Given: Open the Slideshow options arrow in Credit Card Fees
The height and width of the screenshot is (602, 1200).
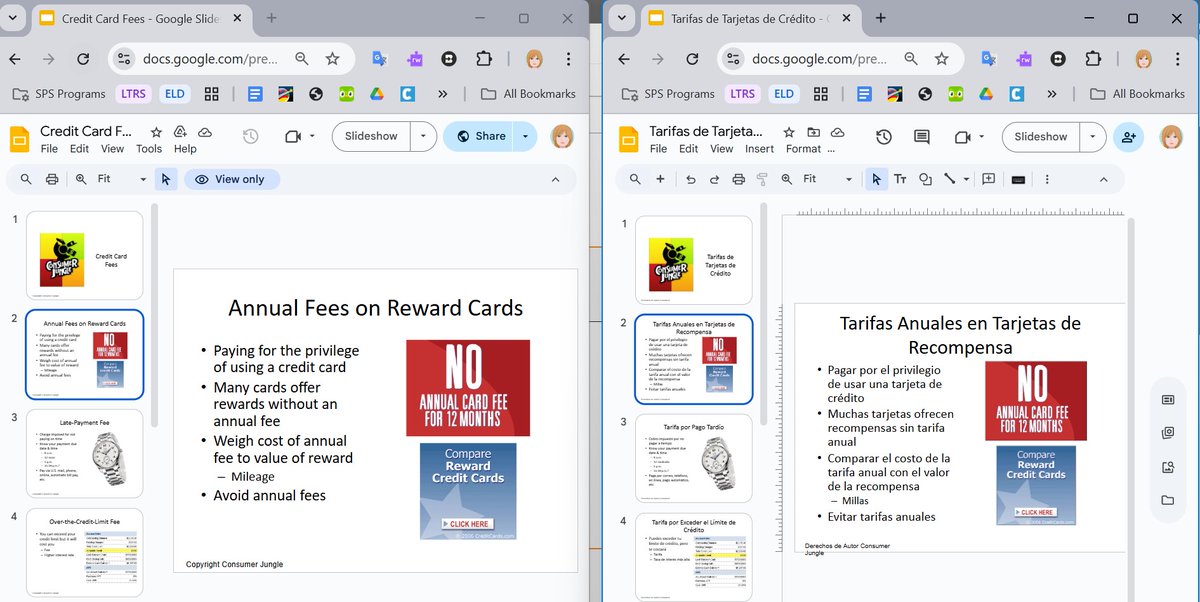Looking at the screenshot, I should [424, 136].
